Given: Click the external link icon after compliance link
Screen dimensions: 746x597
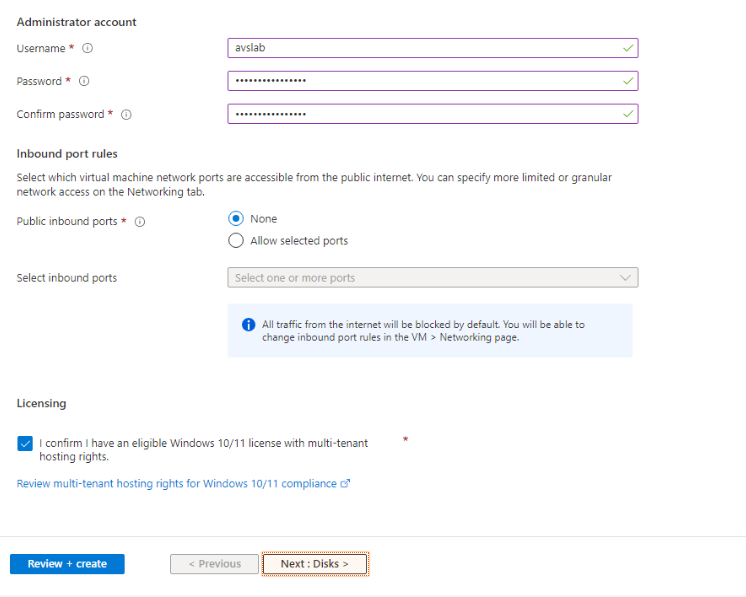Looking at the screenshot, I should point(346,484).
